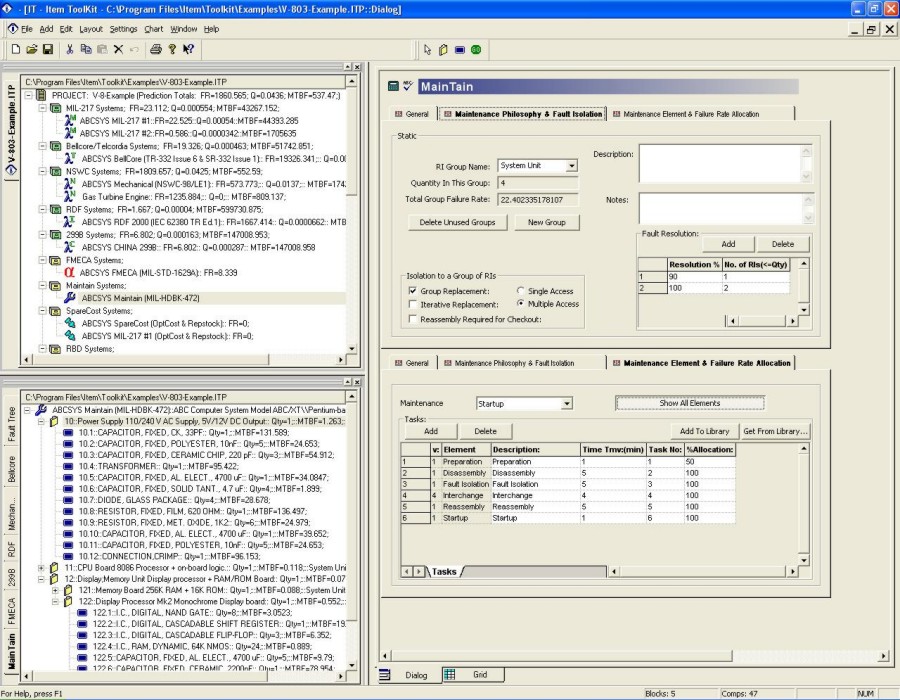The width and height of the screenshot is (900, 700).
Task: Click the 10.4 TRANSFORMER component icon
Action: tap(68, 466)
